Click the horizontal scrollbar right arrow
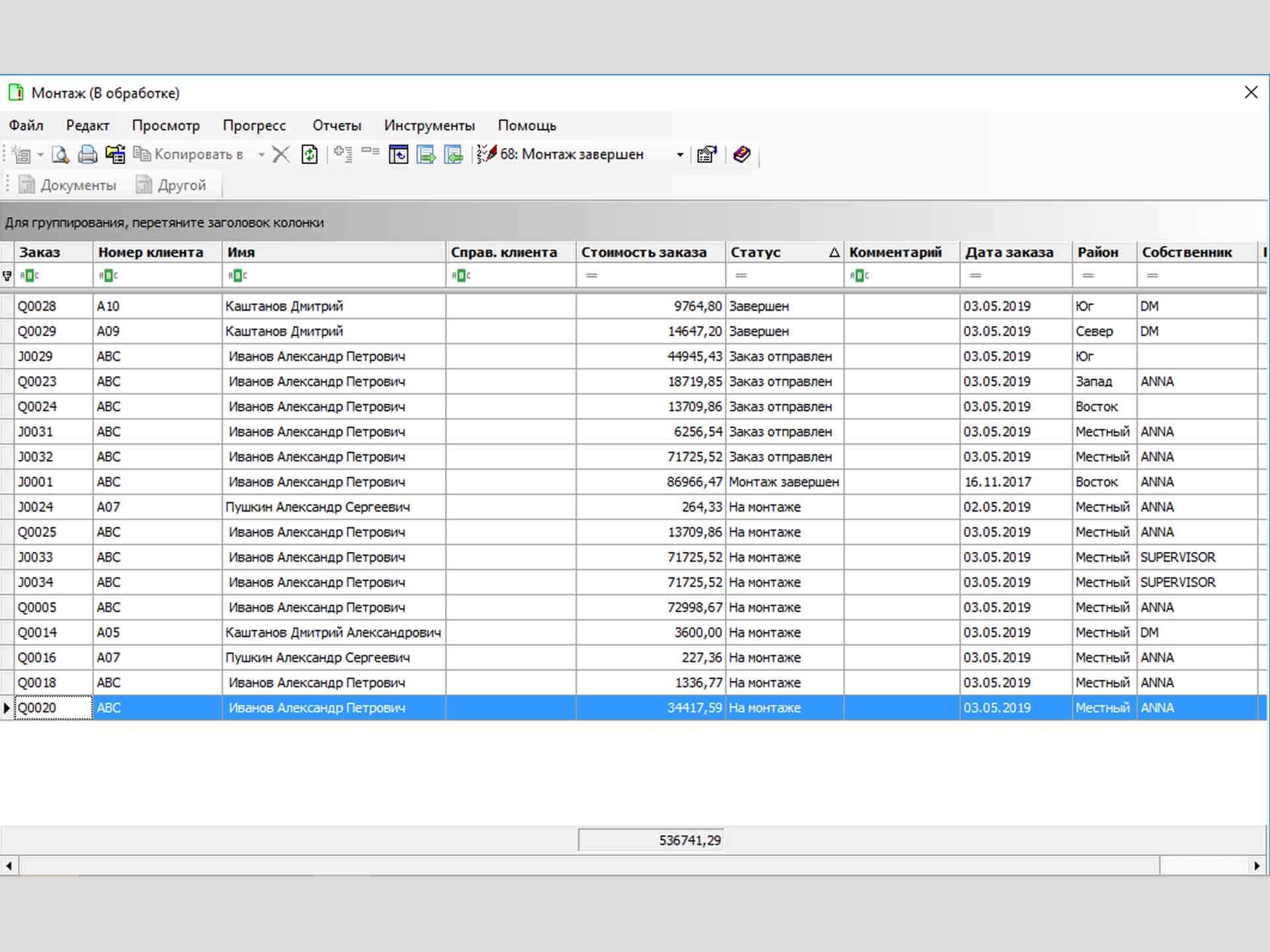Screen dimensions: 1270x952 [x=1257, y=865]
